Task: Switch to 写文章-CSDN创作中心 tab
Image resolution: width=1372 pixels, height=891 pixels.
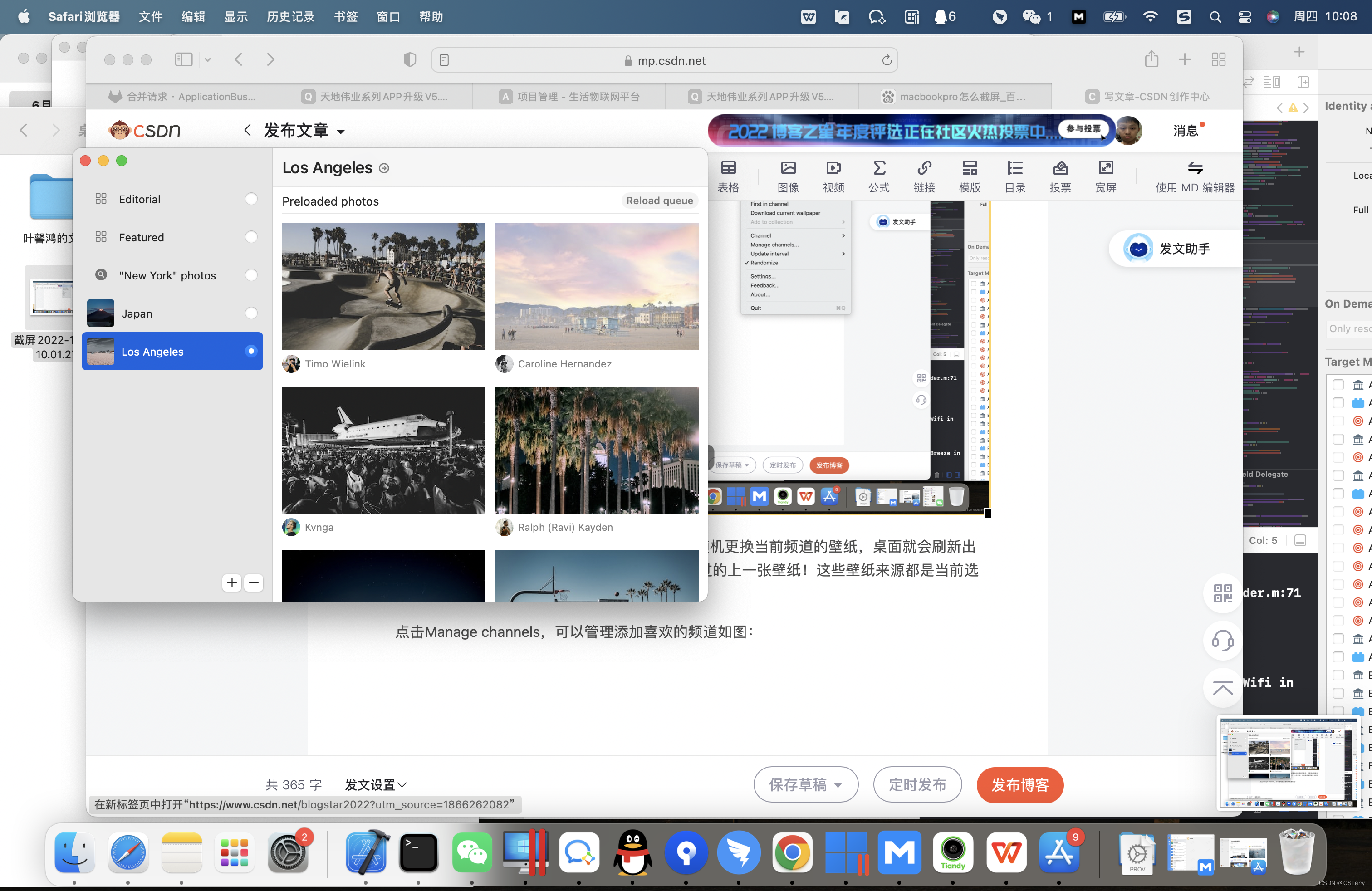Action: (1147, 96)
